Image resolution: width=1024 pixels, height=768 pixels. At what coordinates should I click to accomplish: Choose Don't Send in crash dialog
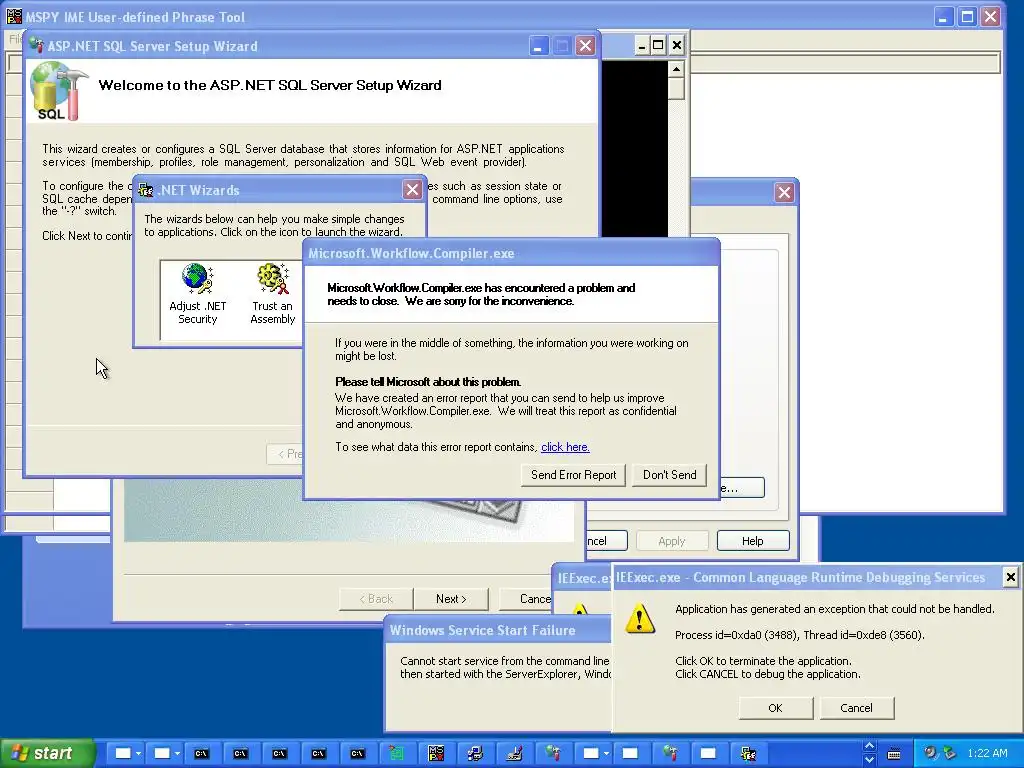coord(669,475)
